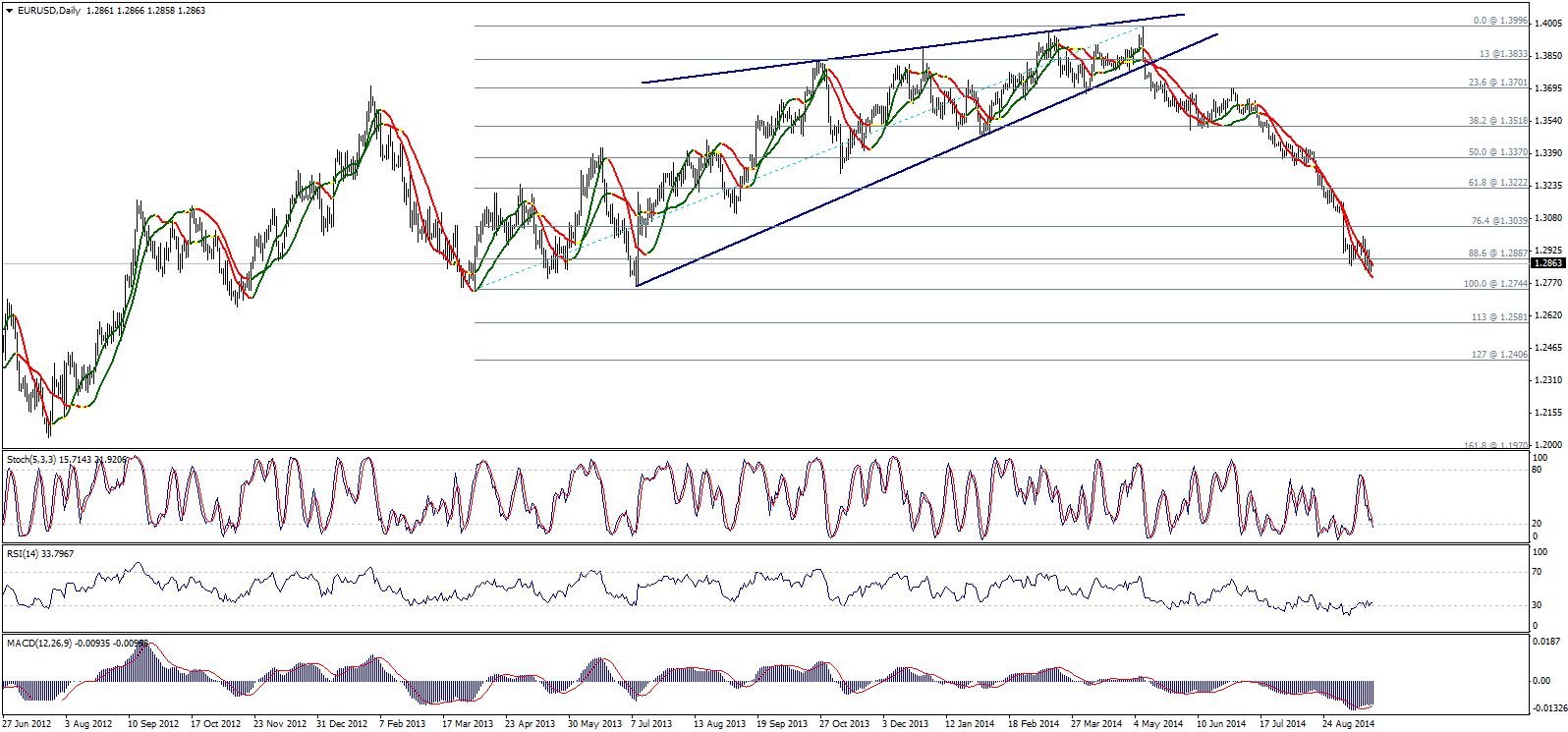This screenshot has height=732, width=1568.
Task: Click price axis value 1.2465
Action: [1548, 348]
